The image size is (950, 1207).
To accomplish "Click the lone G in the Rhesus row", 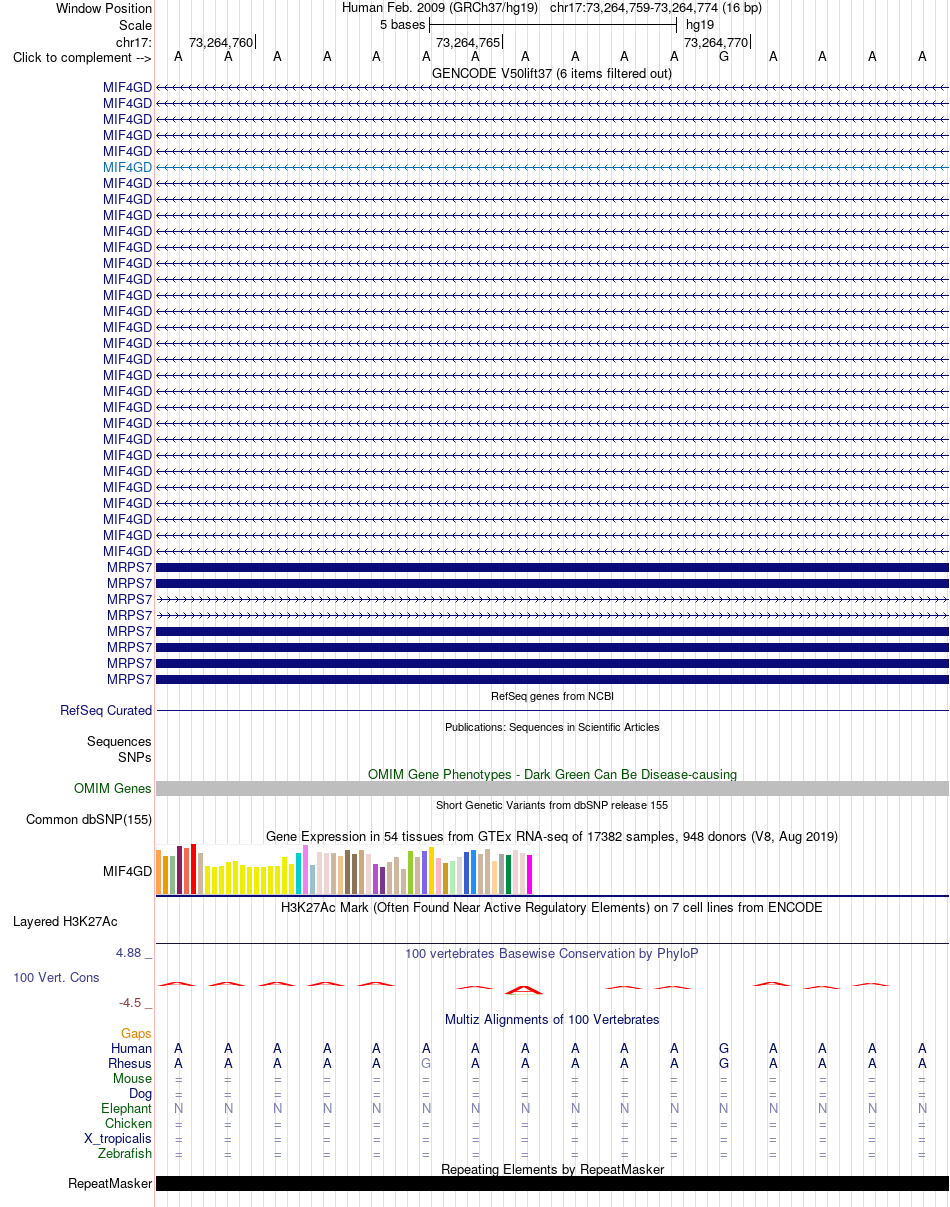I will click(x=426, y=1063).
